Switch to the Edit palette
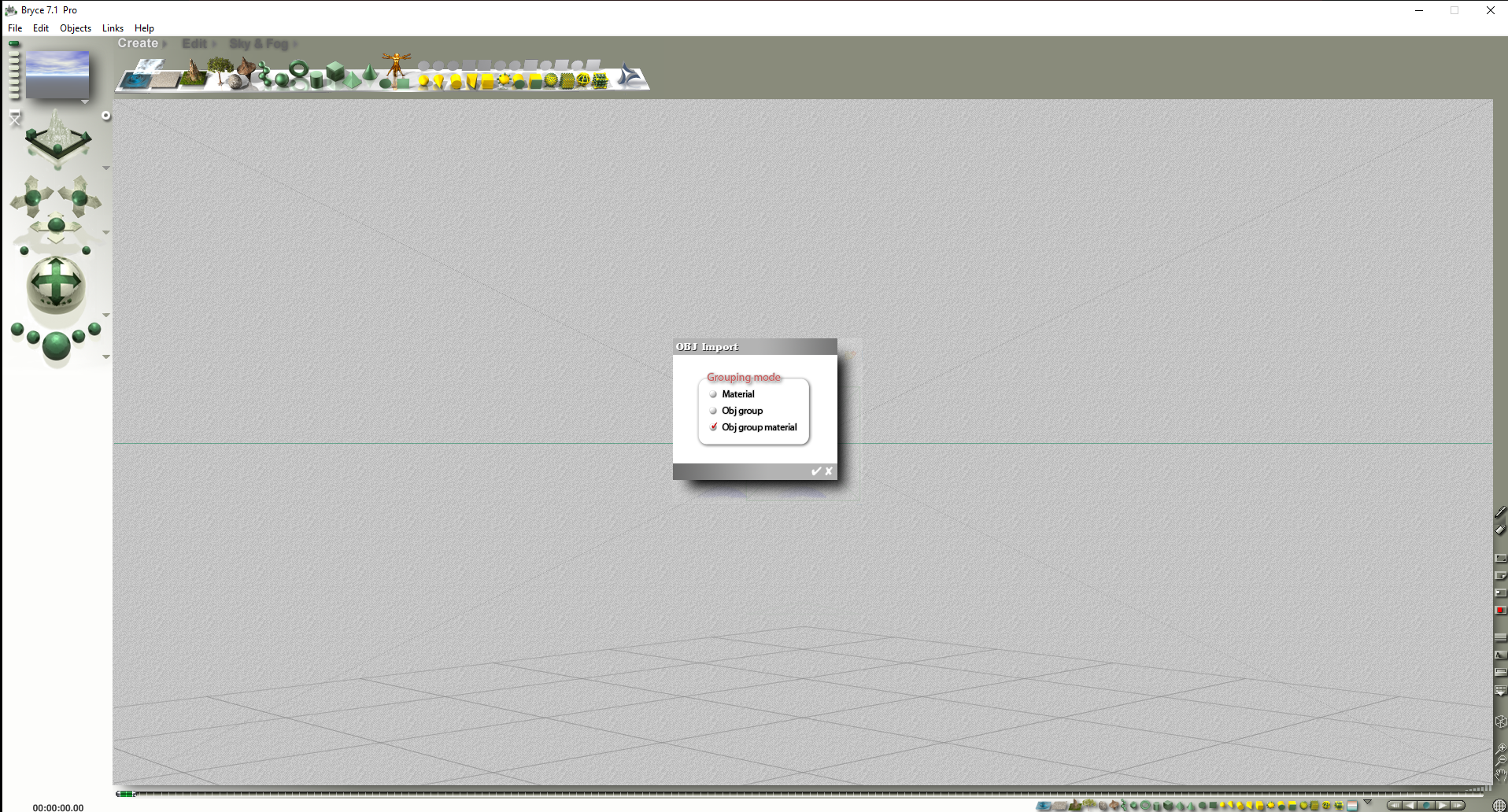1508x812 pixels. [194, 44]
